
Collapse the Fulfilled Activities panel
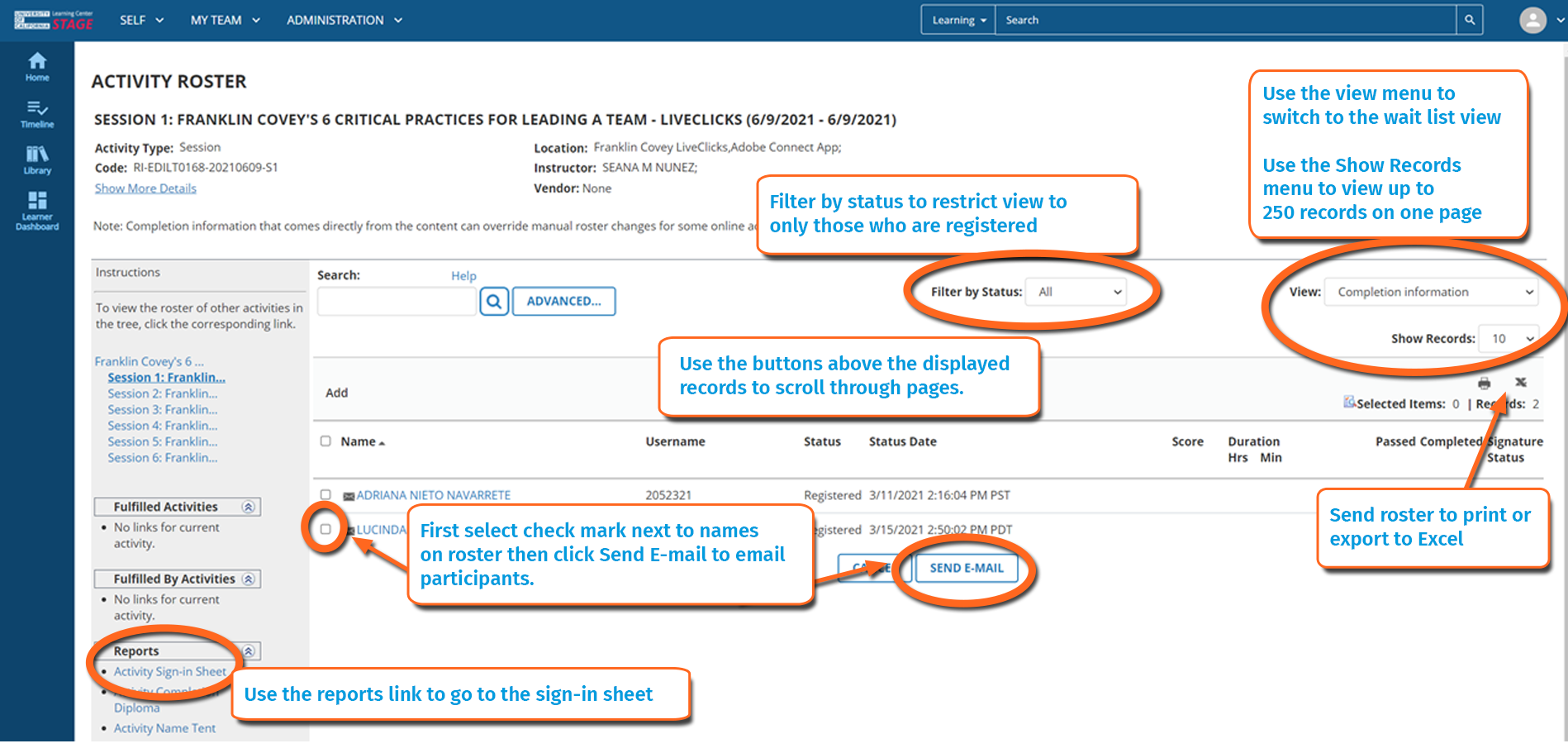point(248,507)
